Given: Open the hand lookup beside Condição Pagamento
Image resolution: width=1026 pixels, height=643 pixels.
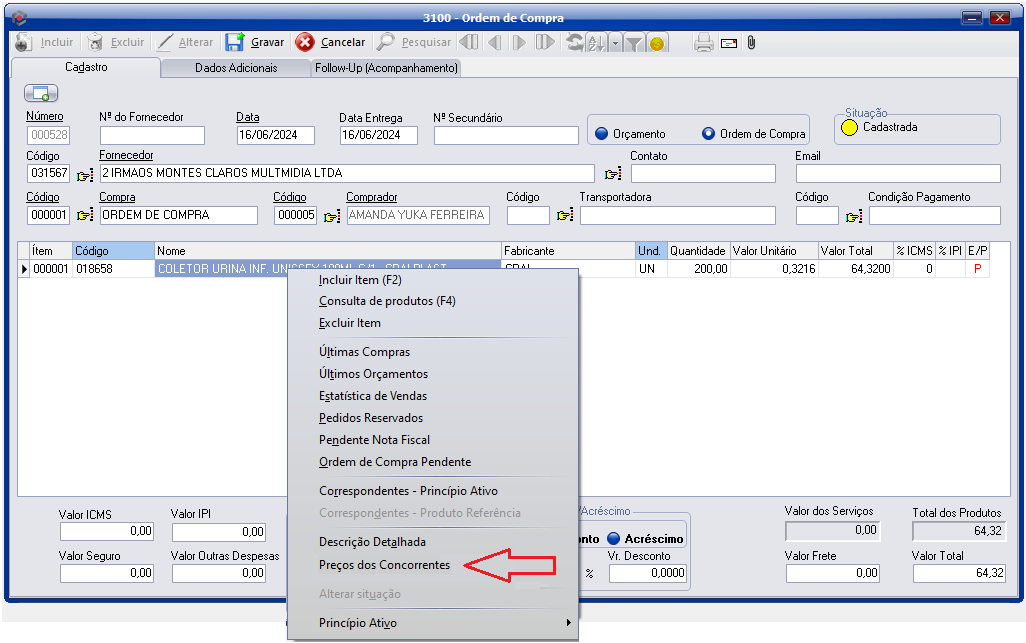Looking at the screenshot, I should point(854,215).
